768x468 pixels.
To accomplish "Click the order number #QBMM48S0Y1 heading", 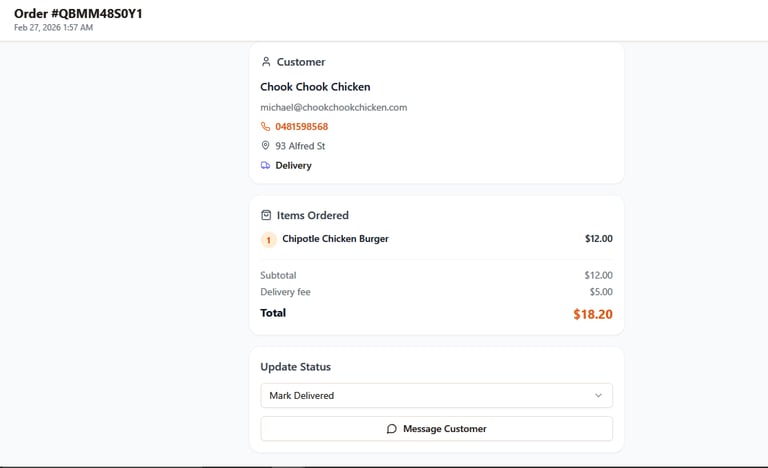I will coord(78,13).
